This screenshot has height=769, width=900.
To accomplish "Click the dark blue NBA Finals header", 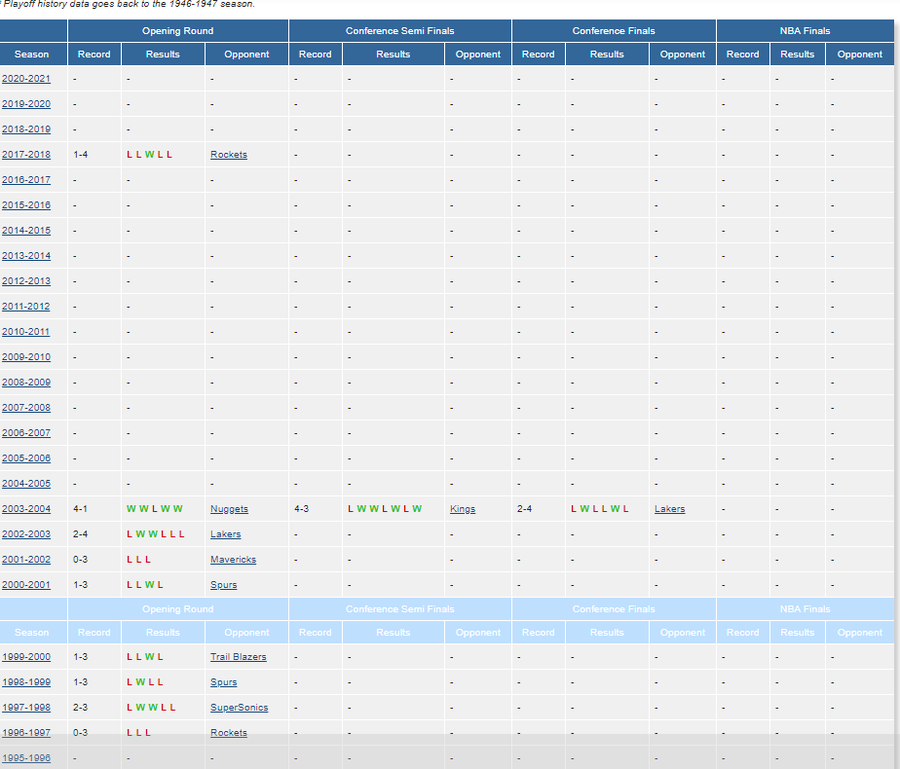I will pyautogui.click(x=805, y=31).
